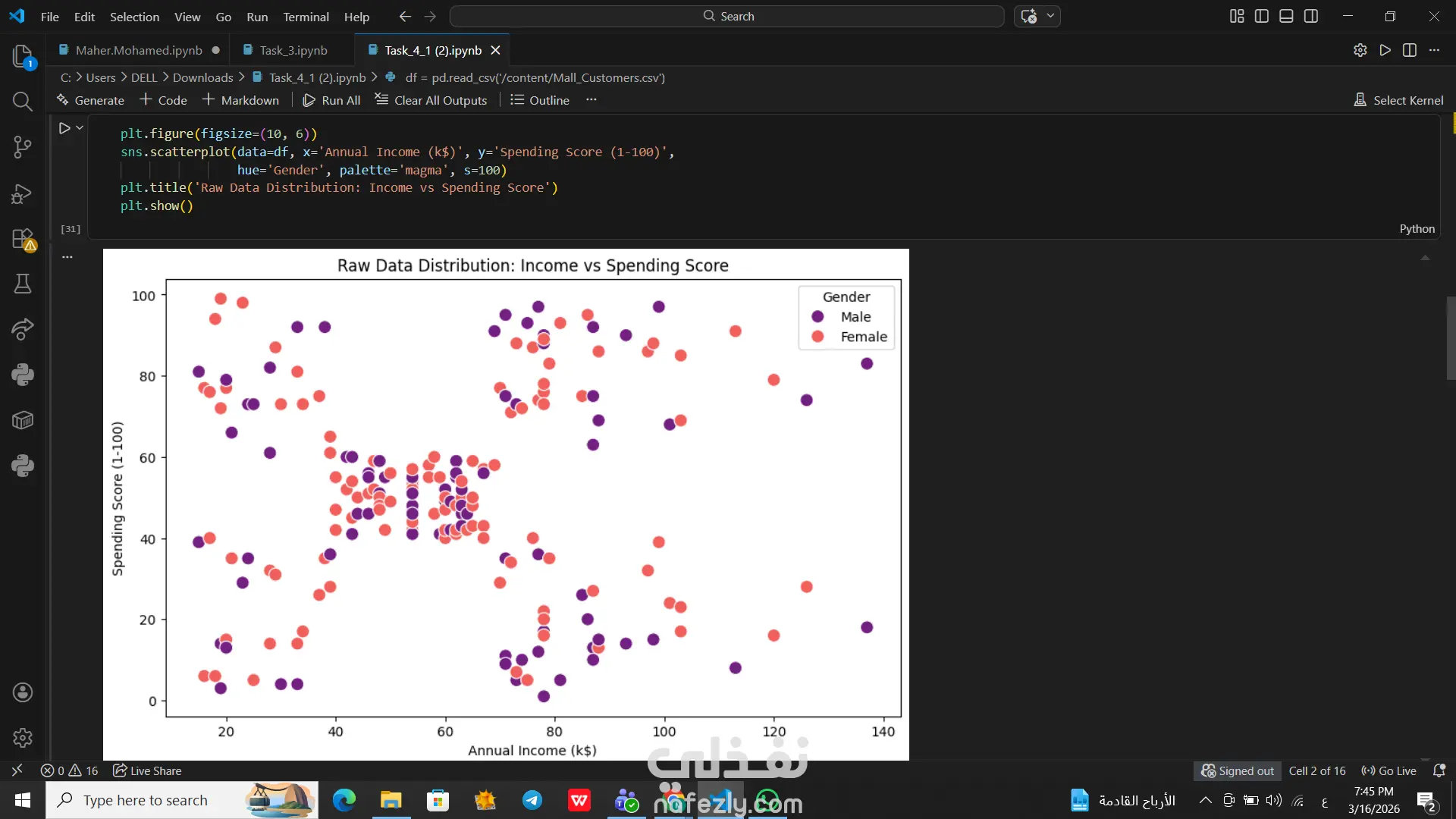Toggle the primary side bar layout

click(1262, 16)
